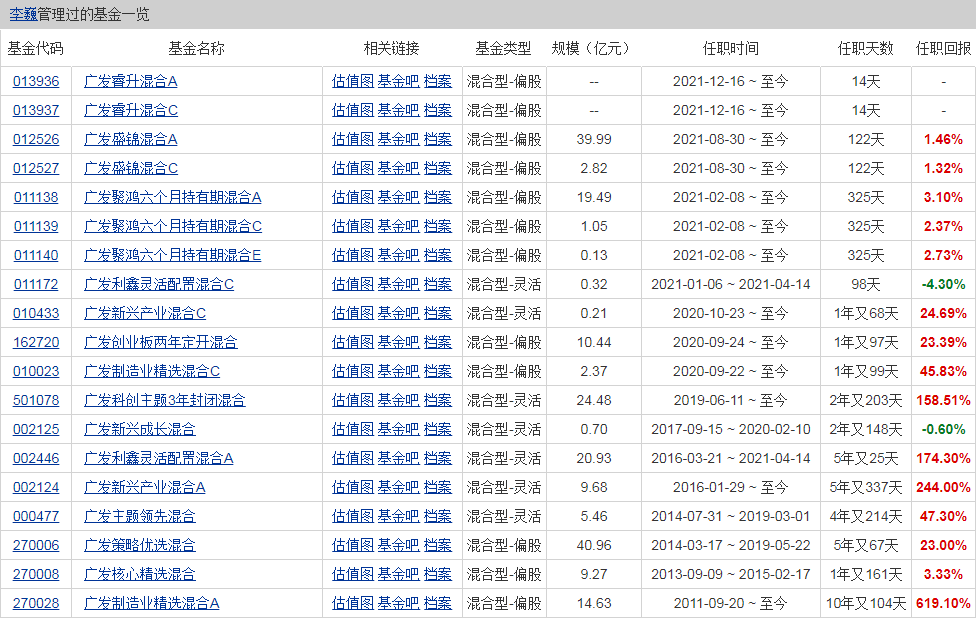Screen dimensions: 979x621
Task: Open fund name 广发睿升混合C
Action: (131, 111)
